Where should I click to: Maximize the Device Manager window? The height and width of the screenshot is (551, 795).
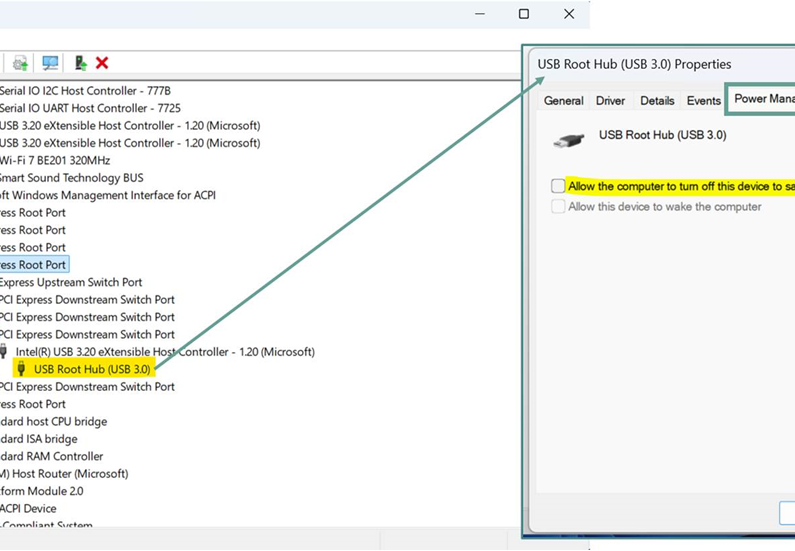click(524, 14)
